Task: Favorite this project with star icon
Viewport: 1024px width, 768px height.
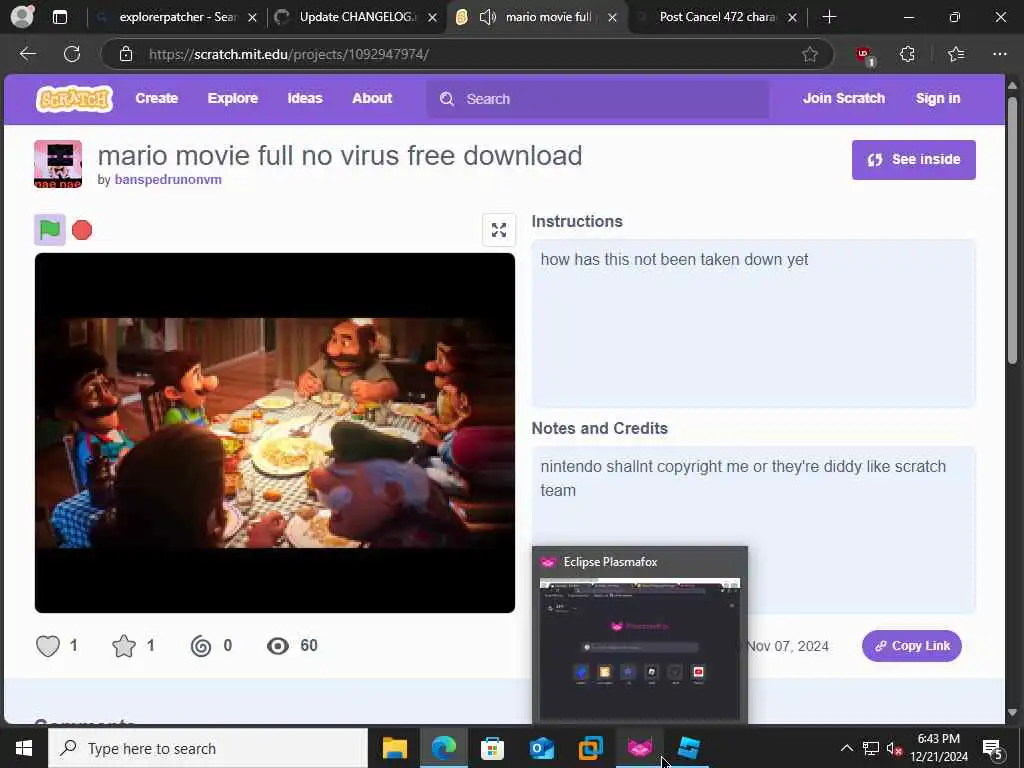Action: pos(124,646)
